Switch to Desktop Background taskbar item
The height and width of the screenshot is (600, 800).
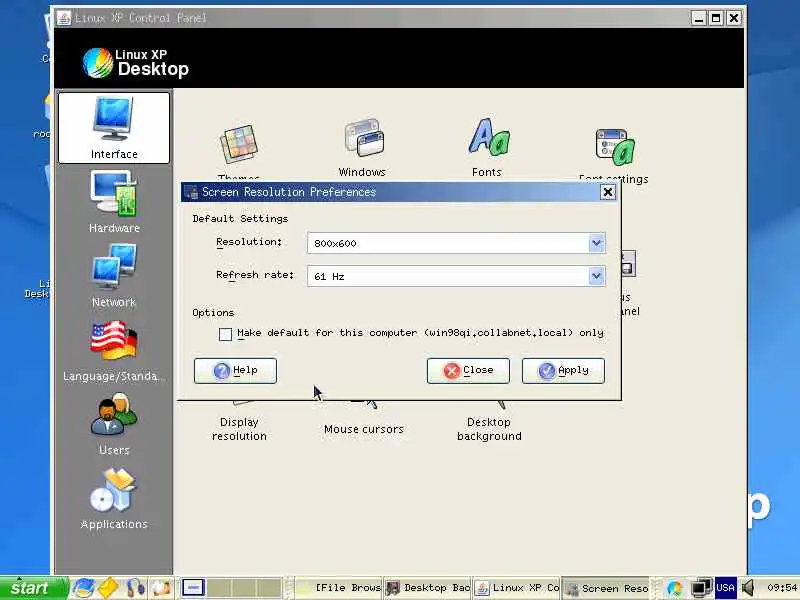click(x=428, y=588)
